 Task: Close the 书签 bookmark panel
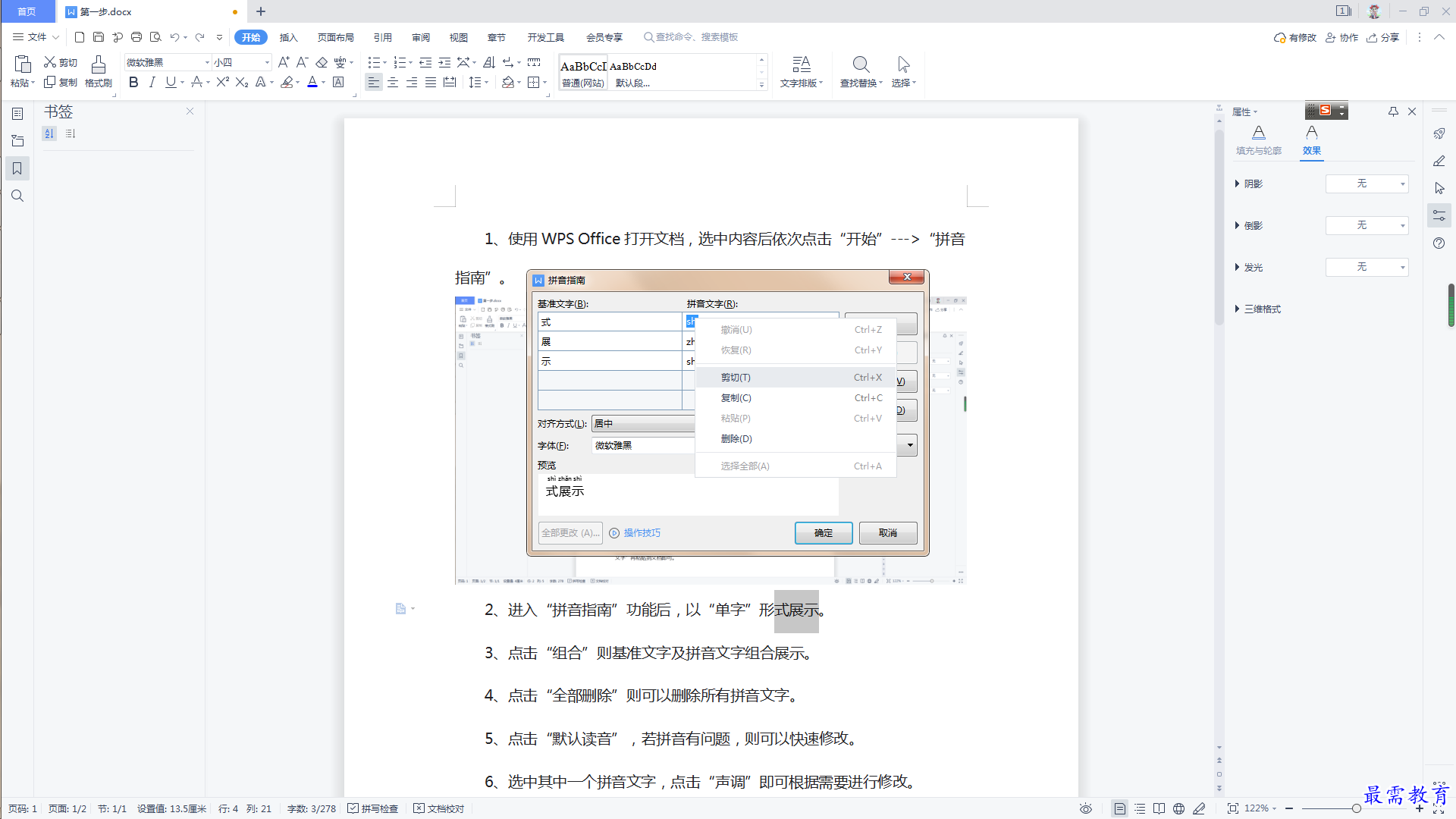(190, 111)
